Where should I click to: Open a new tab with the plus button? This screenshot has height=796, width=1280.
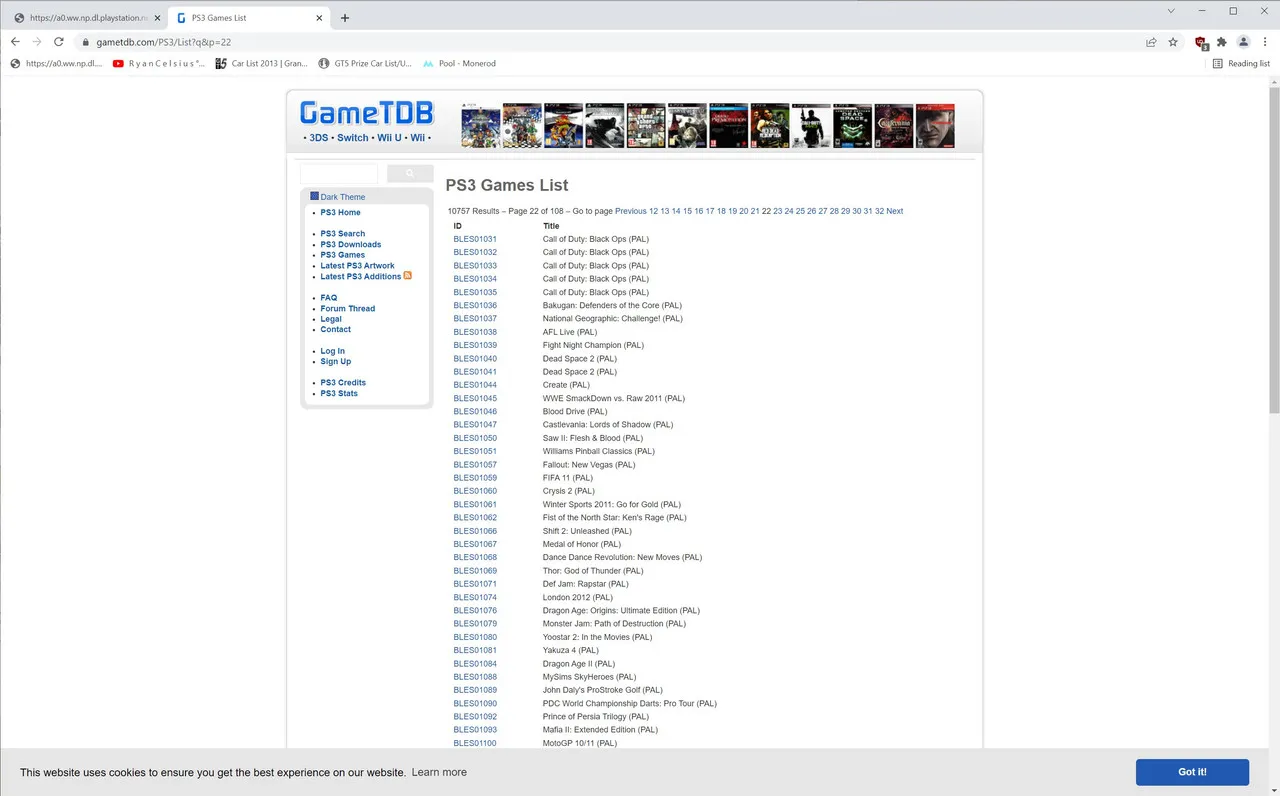[x=345, y=18]
